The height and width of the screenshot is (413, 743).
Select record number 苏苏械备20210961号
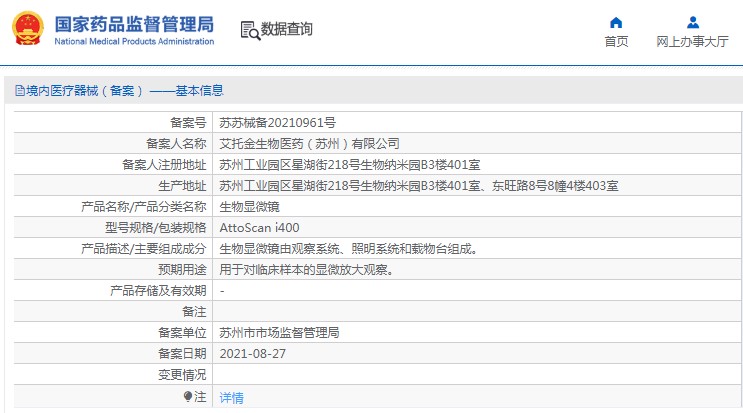(277, 123)
